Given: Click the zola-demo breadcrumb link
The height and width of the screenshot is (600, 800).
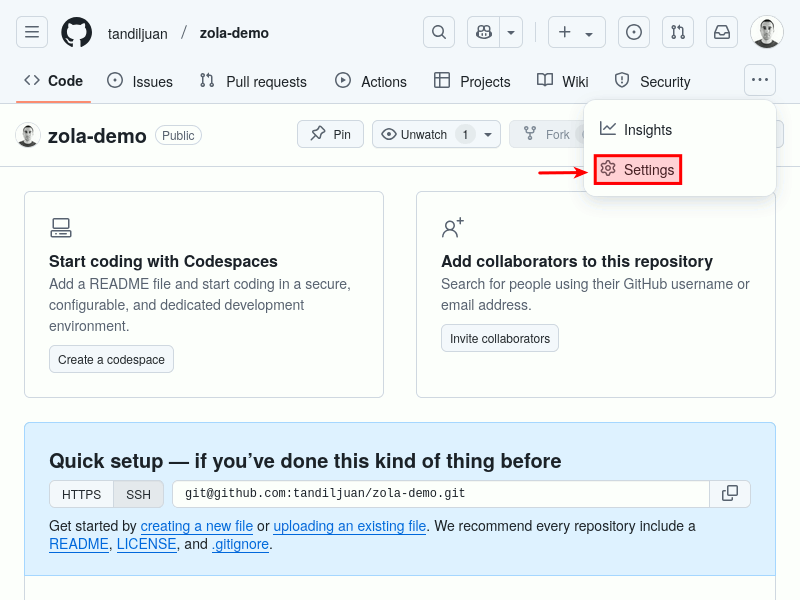Looking at the screenshot, I should (x=234, y=33).
